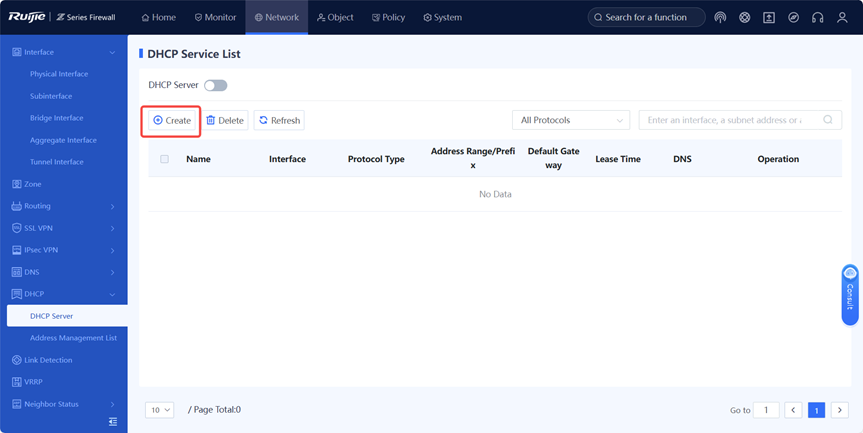Click the Go to page number field
This screenshot has height=433, width=863.
[766, 410]
